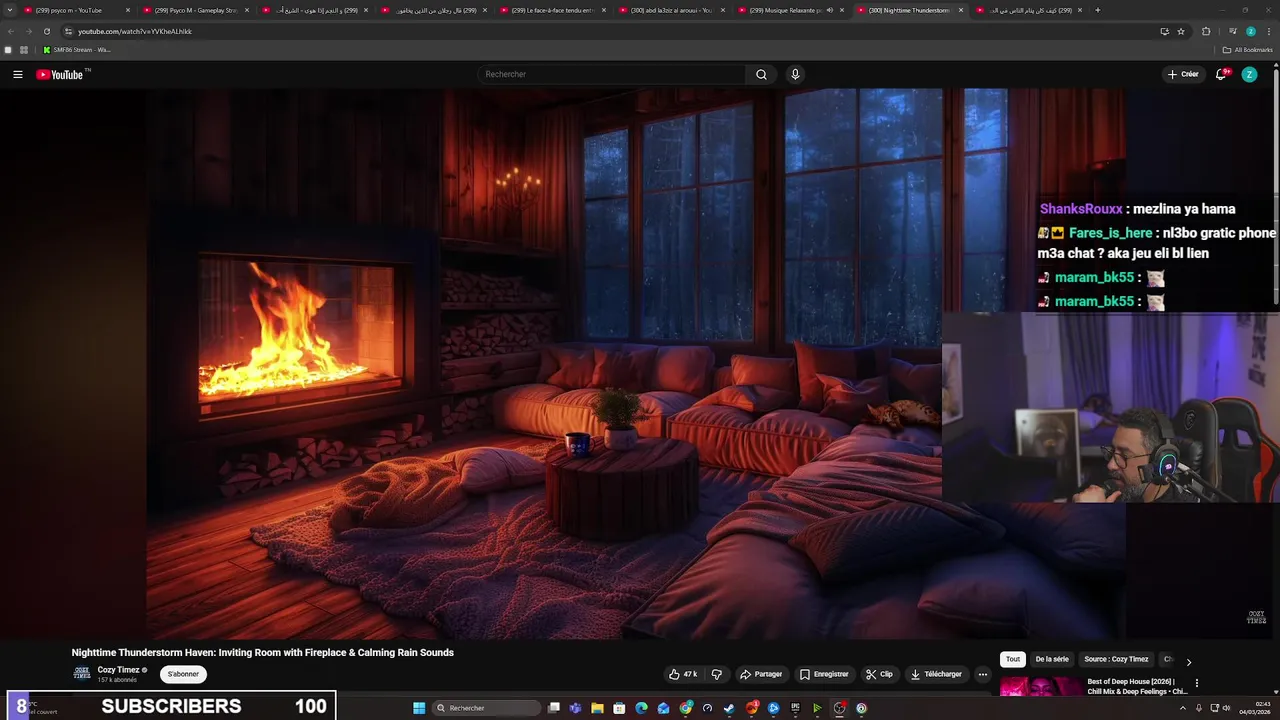Mute the Musique Relaxante tab audio
The height and width of the screenshot is (720, 1280).
coord(829,10)
